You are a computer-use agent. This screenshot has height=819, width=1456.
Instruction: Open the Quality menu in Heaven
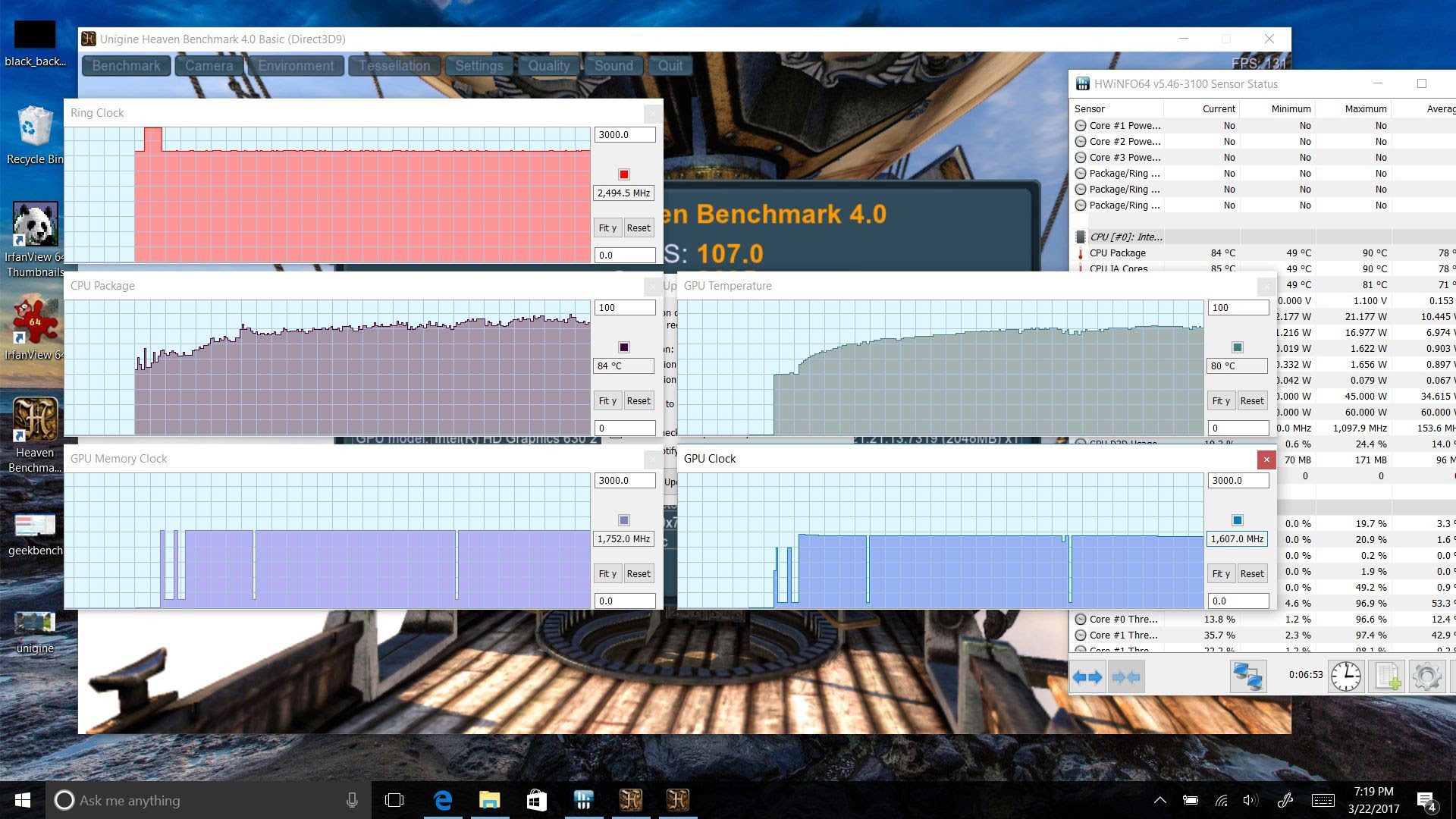coord(549,66)
